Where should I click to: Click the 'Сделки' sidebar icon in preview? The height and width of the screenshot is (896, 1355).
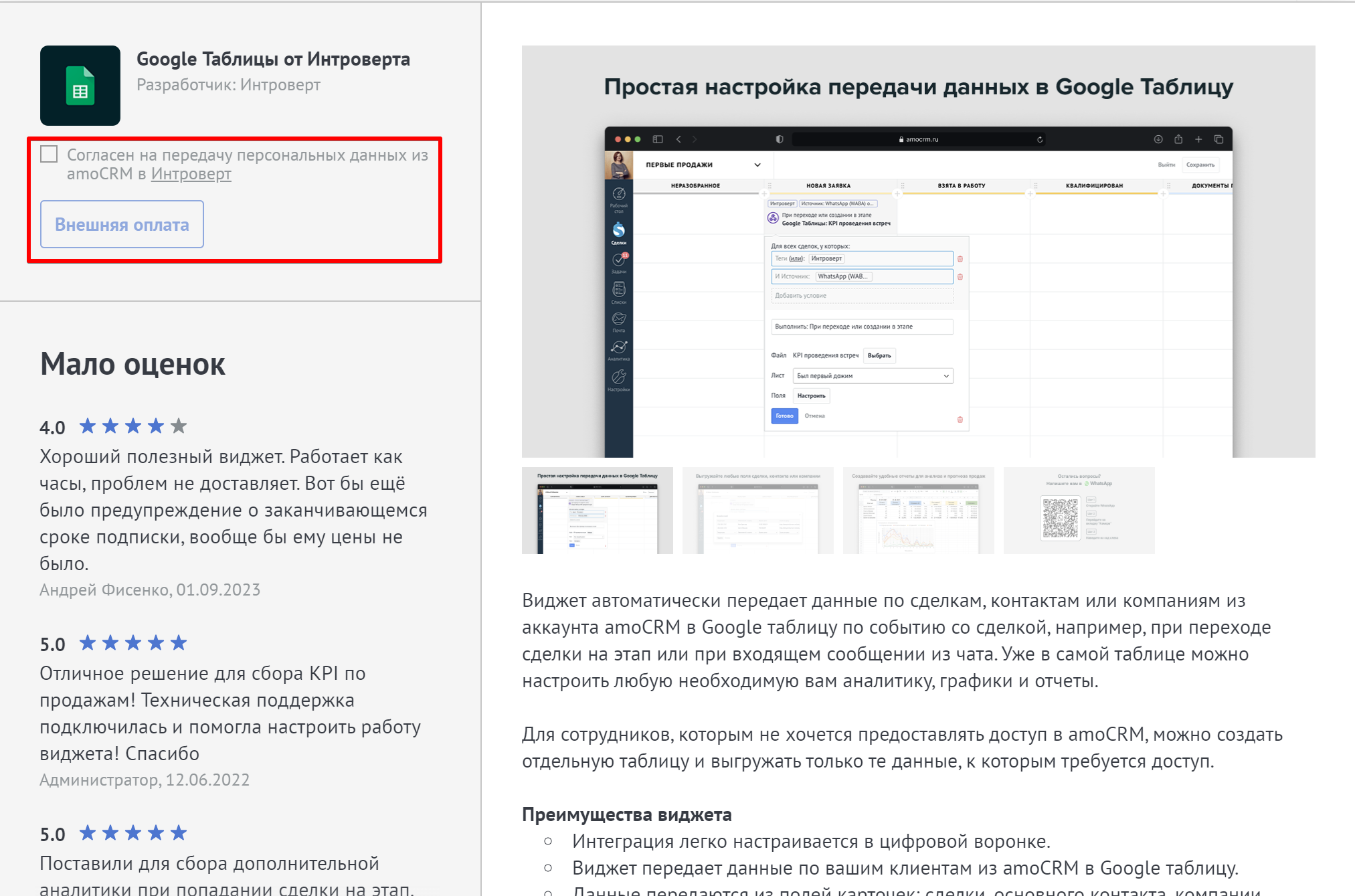(x=619, y=233)
